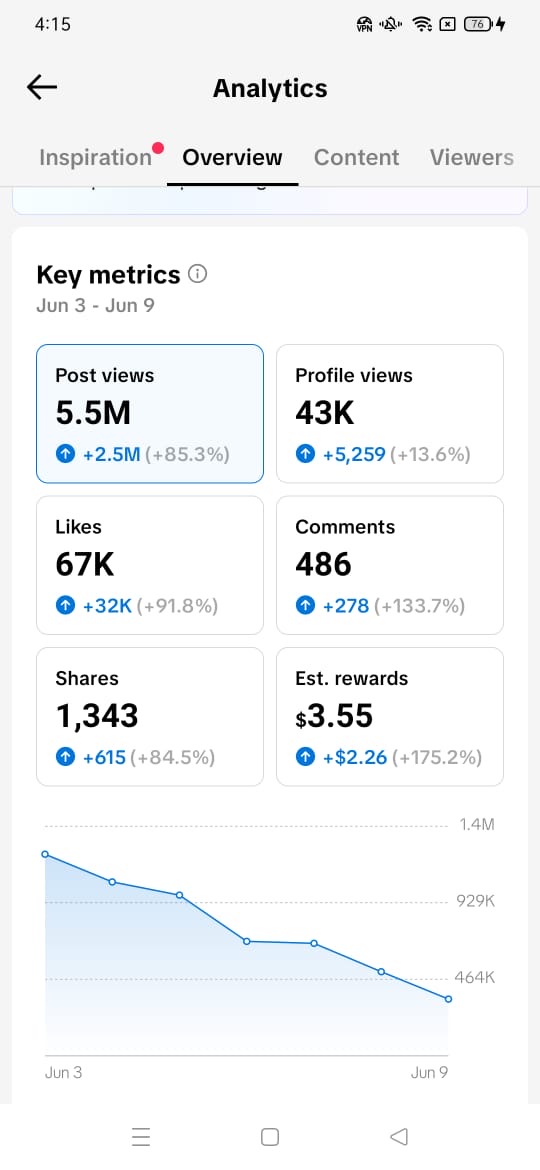This screenshot has width=540, height=1170.
Task: Tap the Android recent apps menu icon
Action: pos(141,1136)
